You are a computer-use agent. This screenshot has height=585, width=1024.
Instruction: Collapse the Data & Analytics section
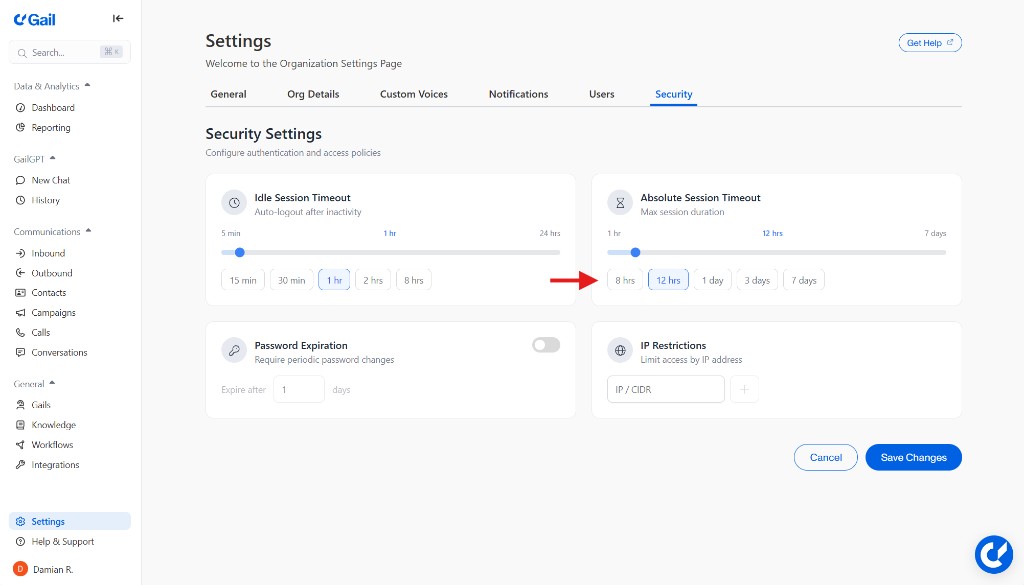point(87,86)
